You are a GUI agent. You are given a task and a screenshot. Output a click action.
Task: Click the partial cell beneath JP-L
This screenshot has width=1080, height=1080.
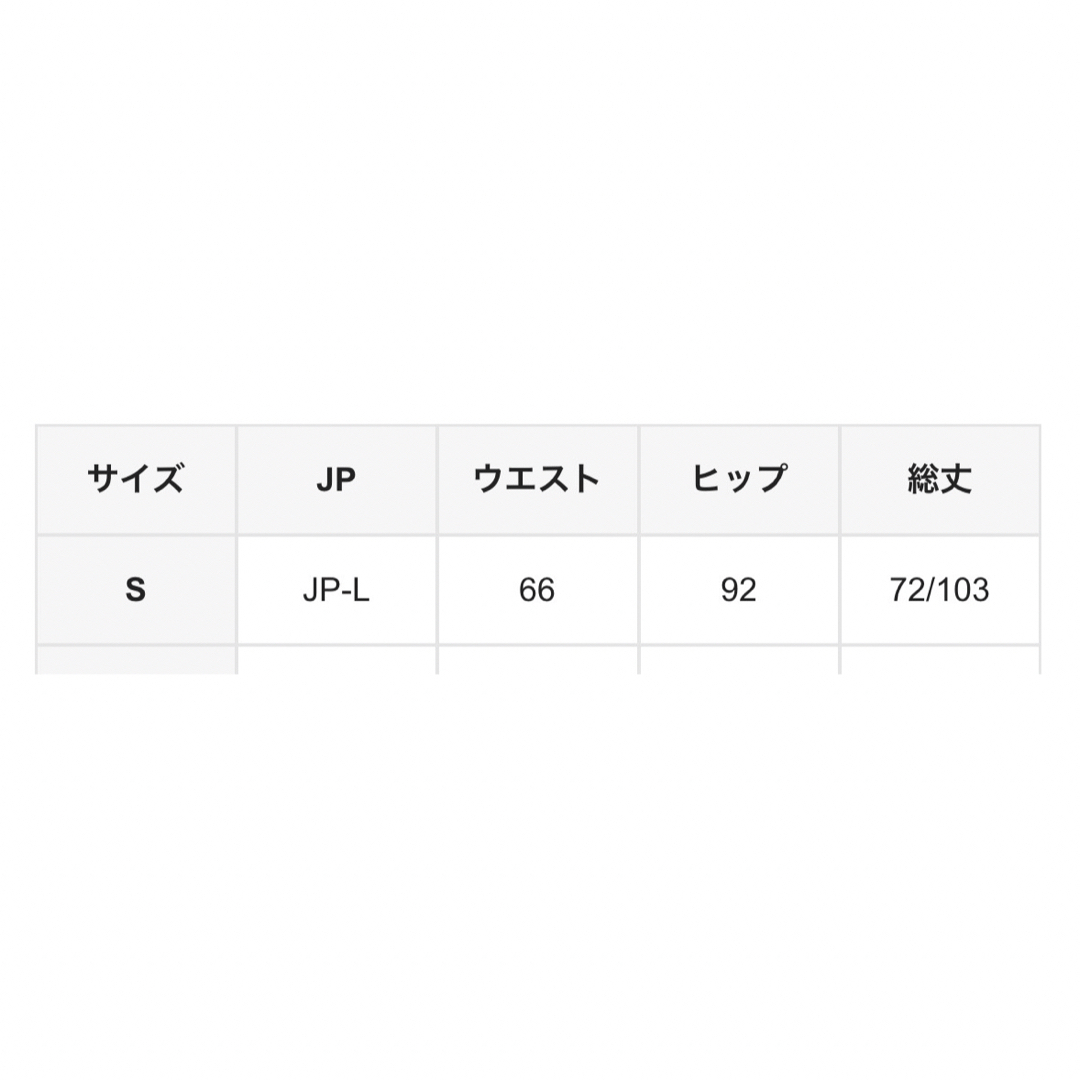pyautogui.click(x=337, y=660)
